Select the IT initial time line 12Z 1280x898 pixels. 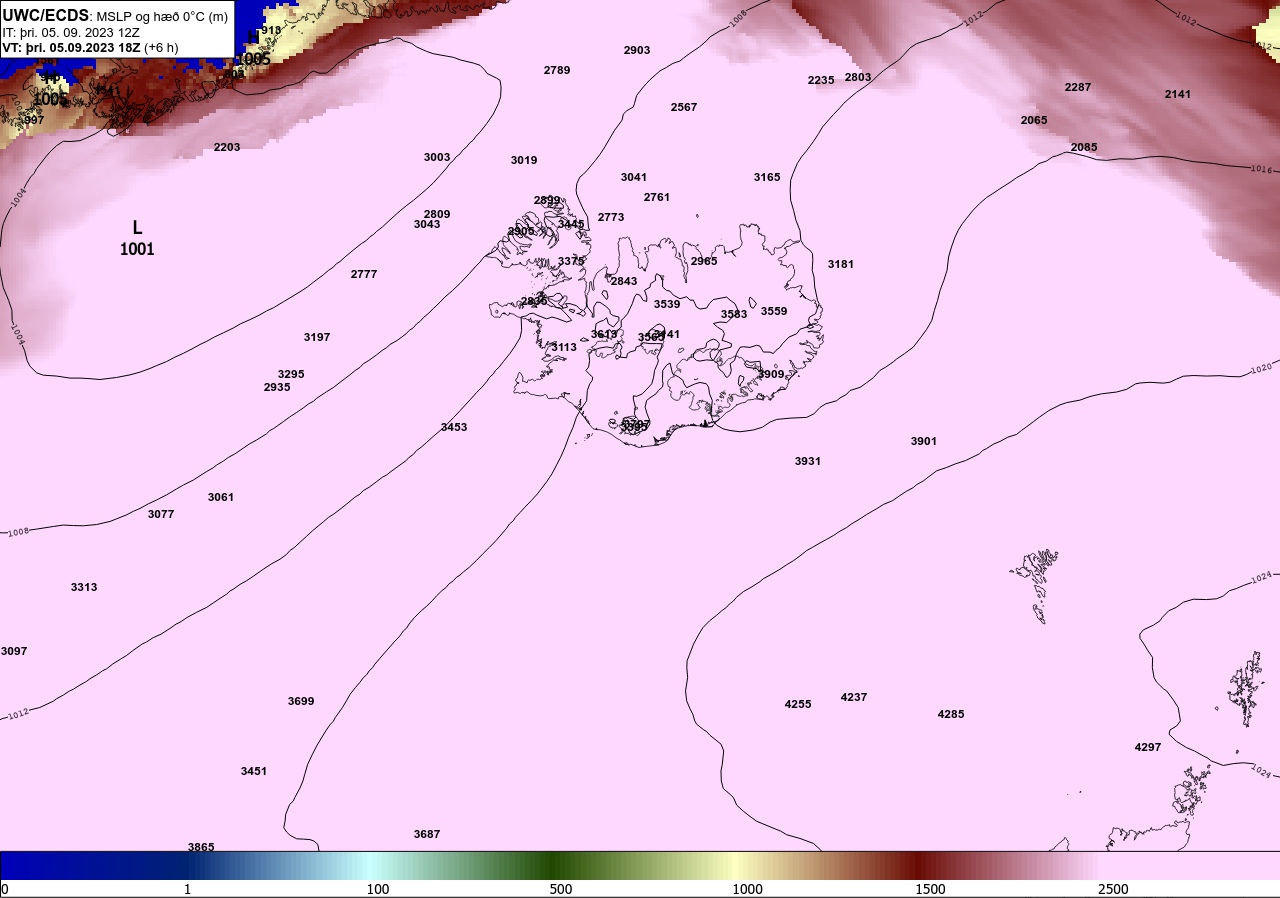pyautogui.click(x=71, y=32)
